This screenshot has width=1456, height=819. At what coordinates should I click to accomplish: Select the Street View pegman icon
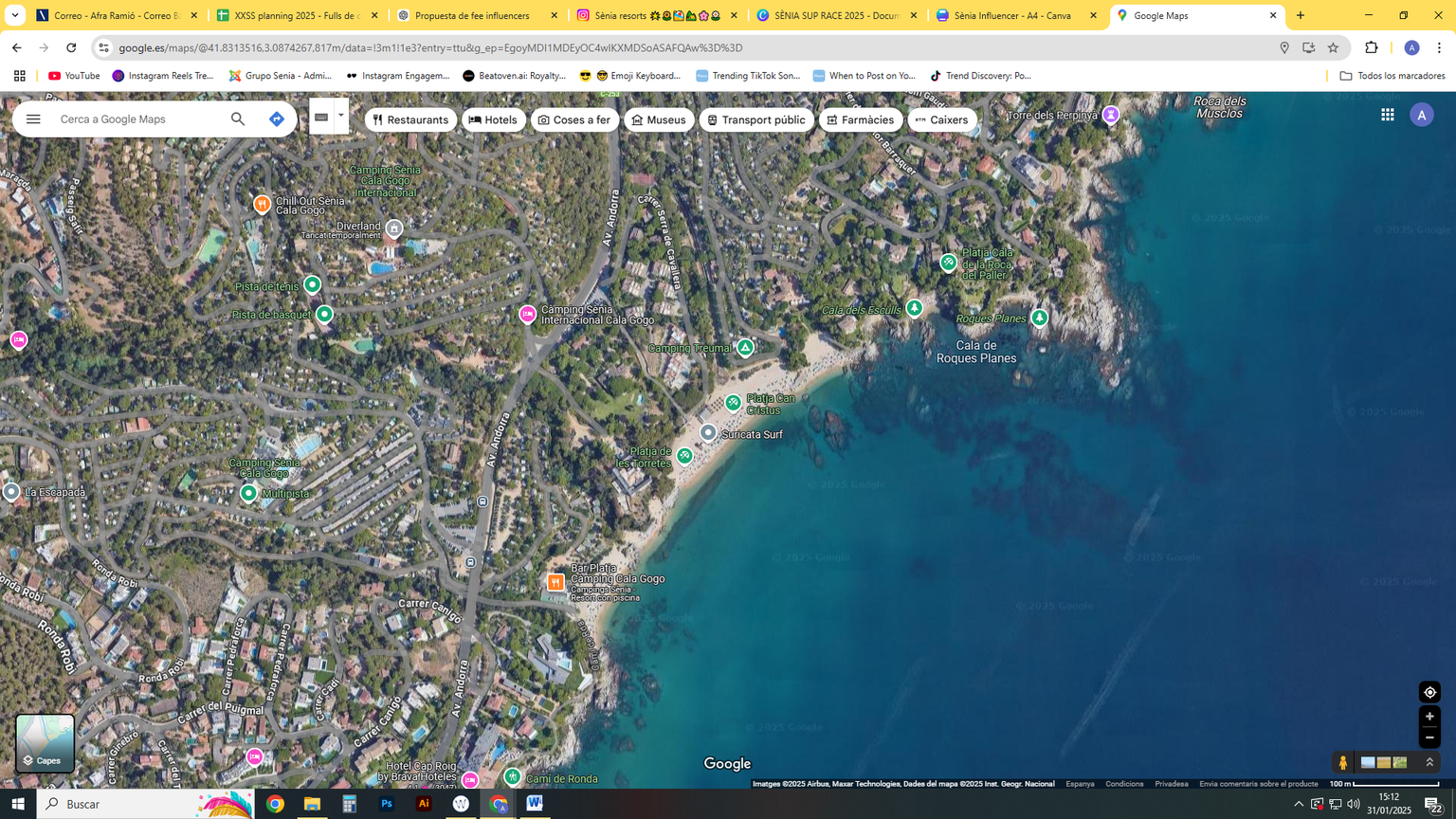1342,762
